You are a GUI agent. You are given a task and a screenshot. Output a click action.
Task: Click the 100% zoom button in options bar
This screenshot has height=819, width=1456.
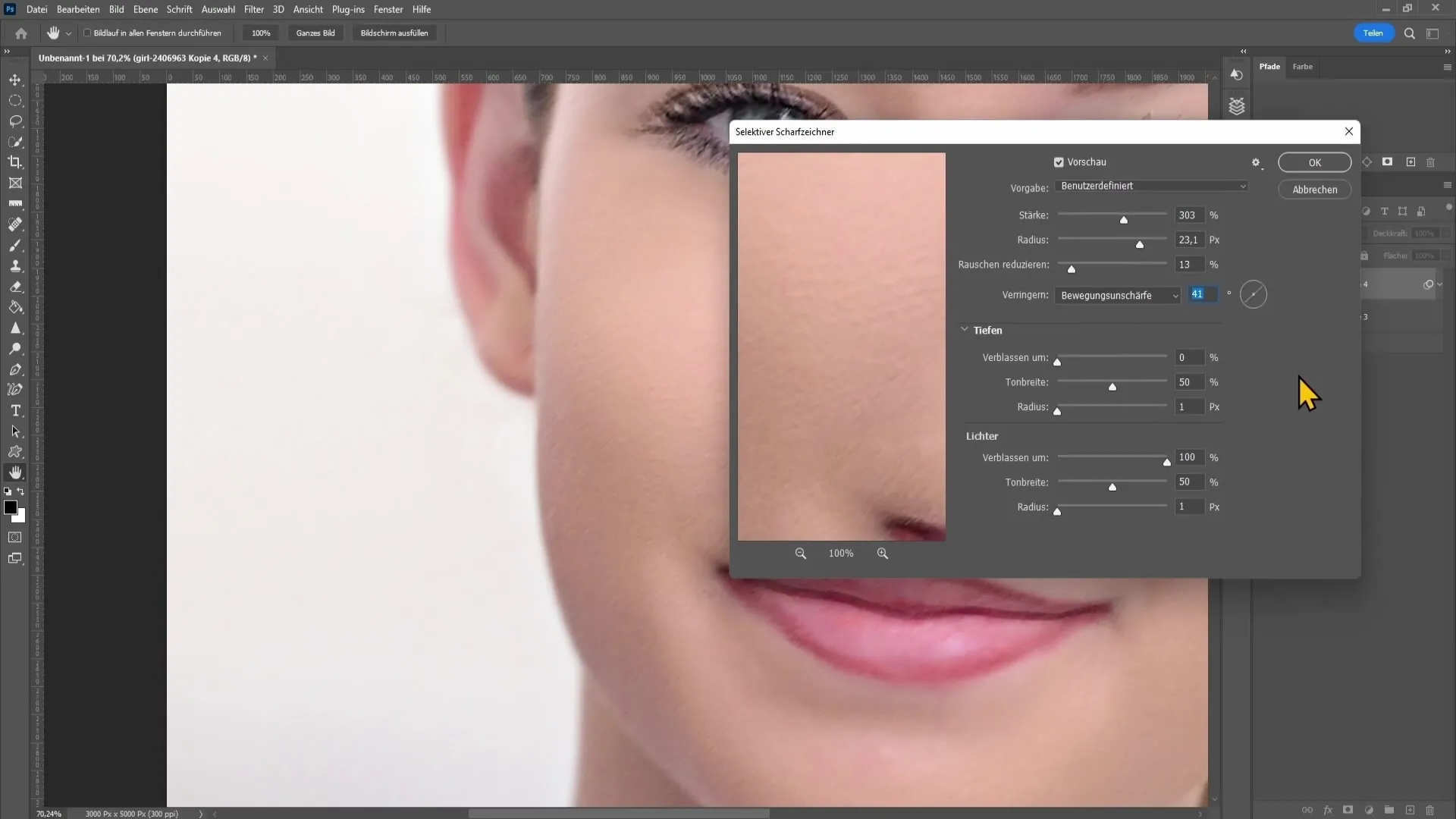[x=261, y=33]
